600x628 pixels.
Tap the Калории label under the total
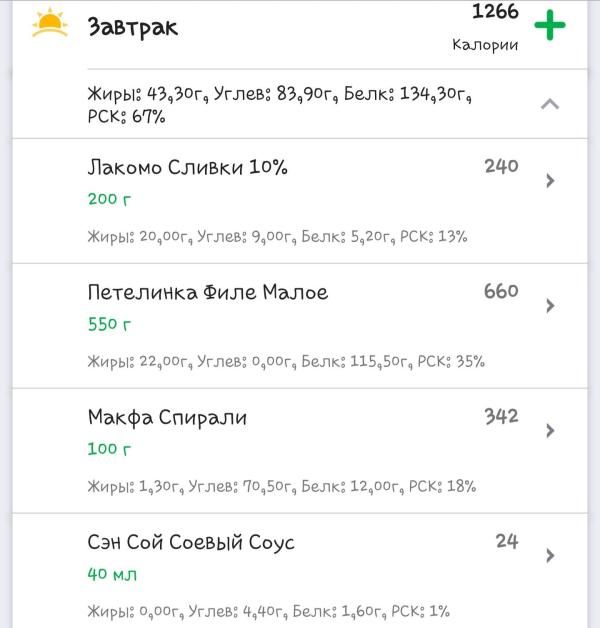coord(485,45)
